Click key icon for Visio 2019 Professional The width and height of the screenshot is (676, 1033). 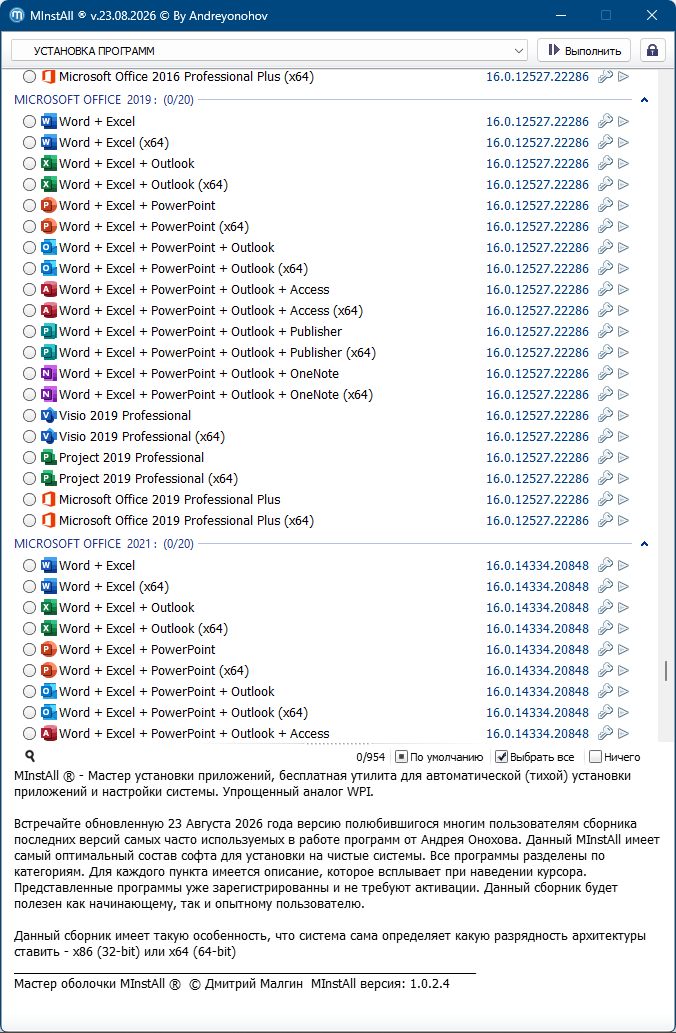[605, 416]
